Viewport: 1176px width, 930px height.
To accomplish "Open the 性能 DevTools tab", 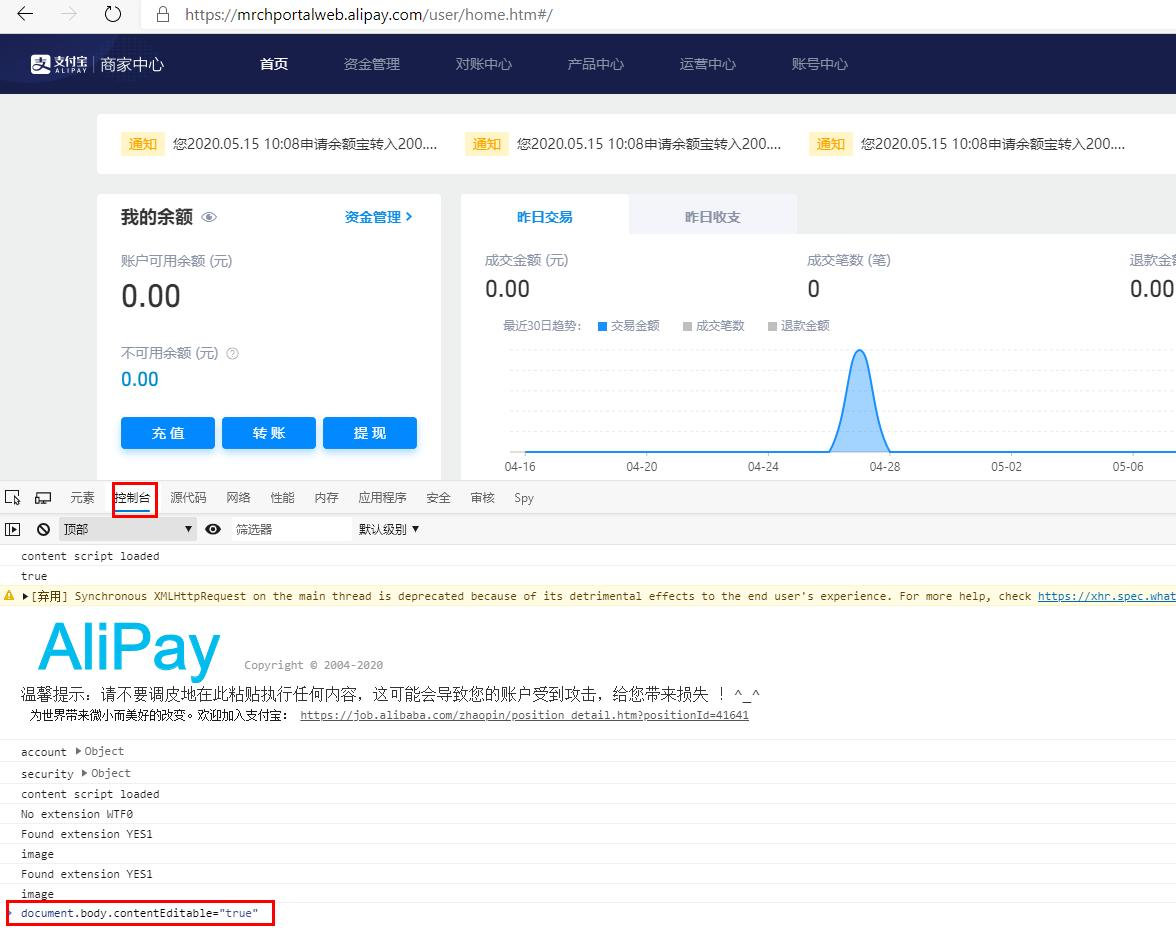I will click(x=283, y=498).
